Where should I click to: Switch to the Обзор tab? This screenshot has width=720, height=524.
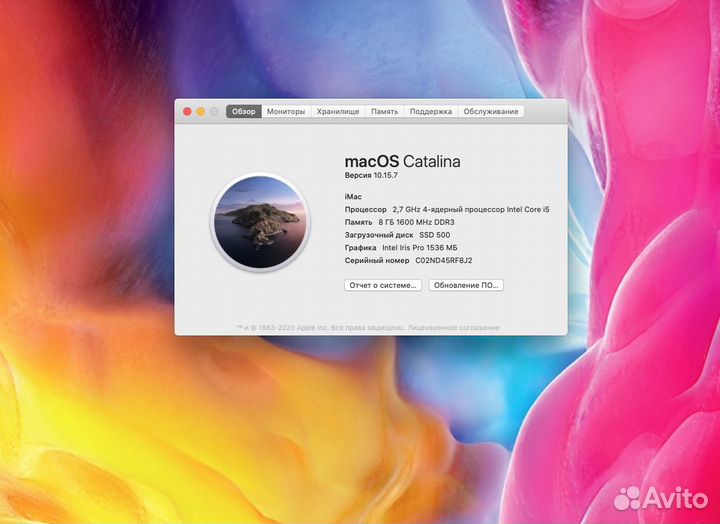[x=243, y=112]
